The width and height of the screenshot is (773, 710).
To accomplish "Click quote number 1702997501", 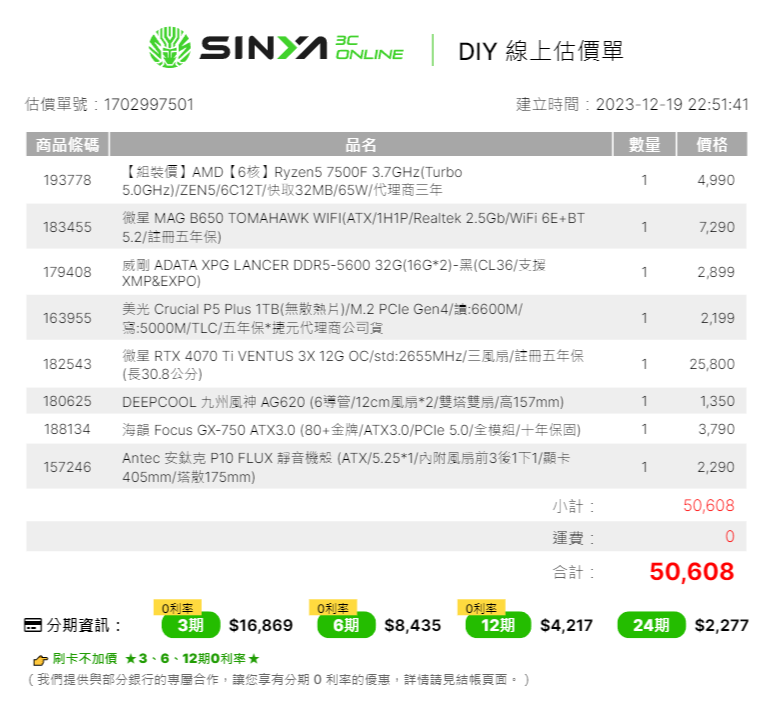I will point(148,105).
